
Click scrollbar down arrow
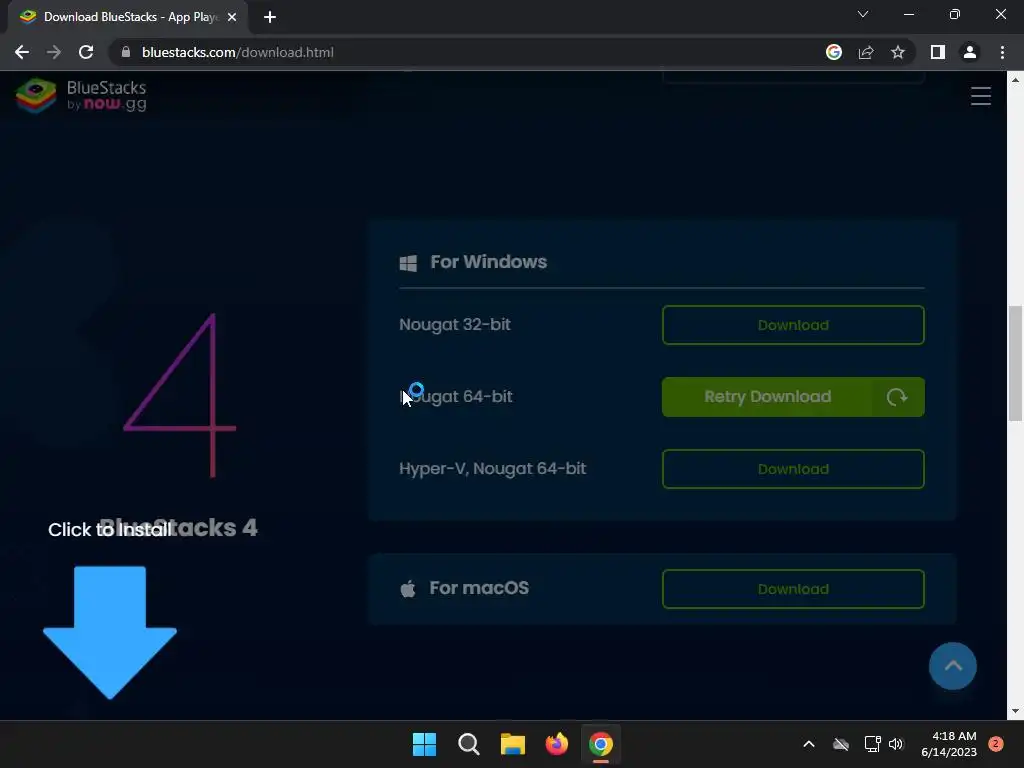point(1015,712)
